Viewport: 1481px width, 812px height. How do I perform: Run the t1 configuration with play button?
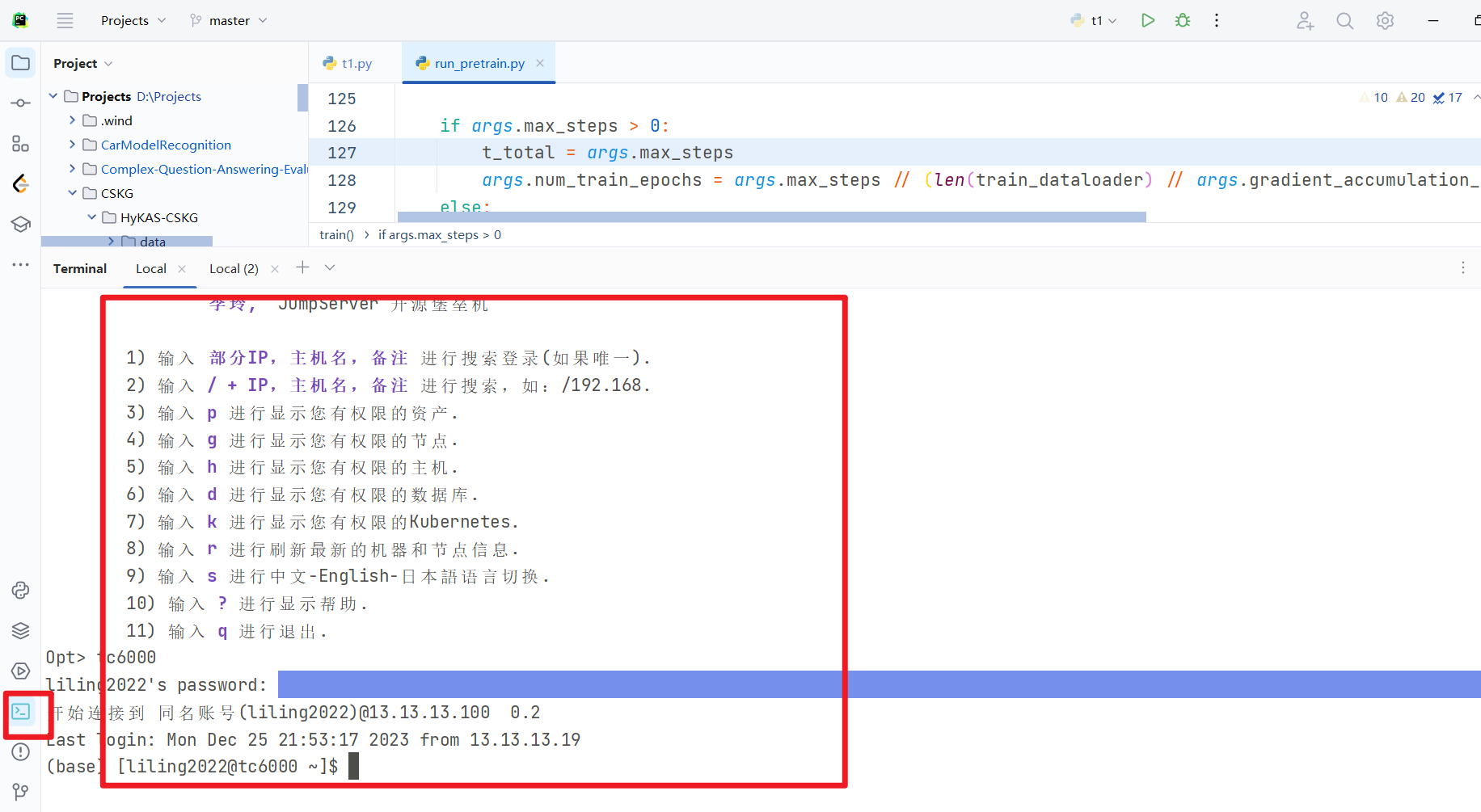pos(1147,20)
